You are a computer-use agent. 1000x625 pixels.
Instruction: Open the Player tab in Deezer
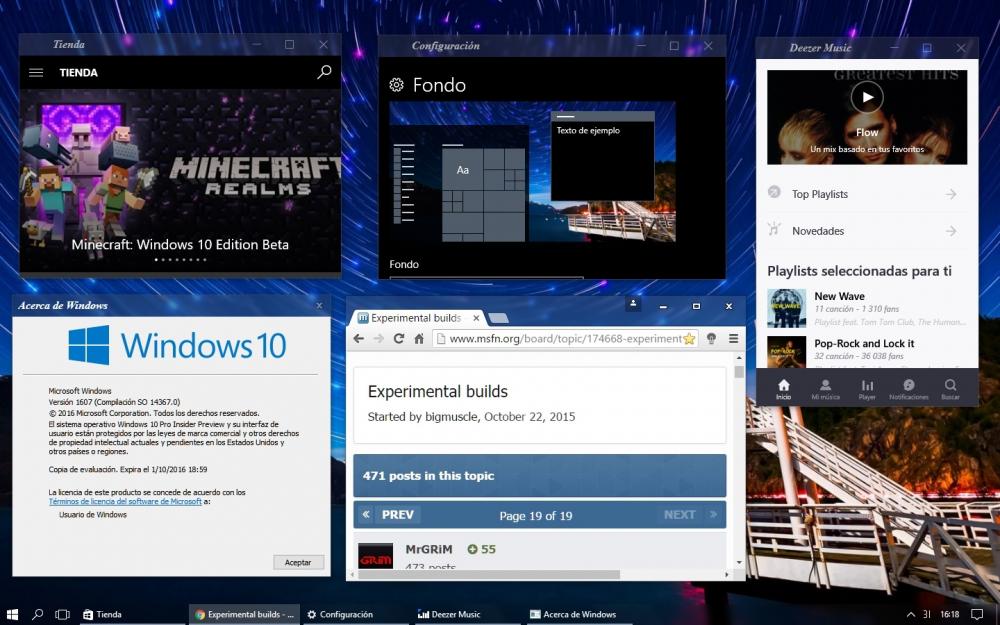[867, 389]
